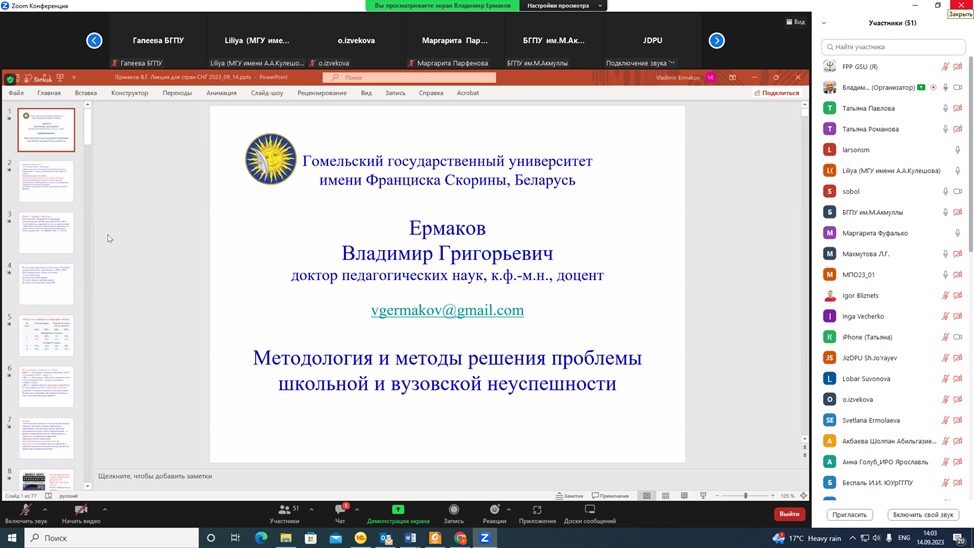This screenshot has height=548, width=974.
Task: Open the Слайд-шоу ribbon tab
Action: click(267, 93)
